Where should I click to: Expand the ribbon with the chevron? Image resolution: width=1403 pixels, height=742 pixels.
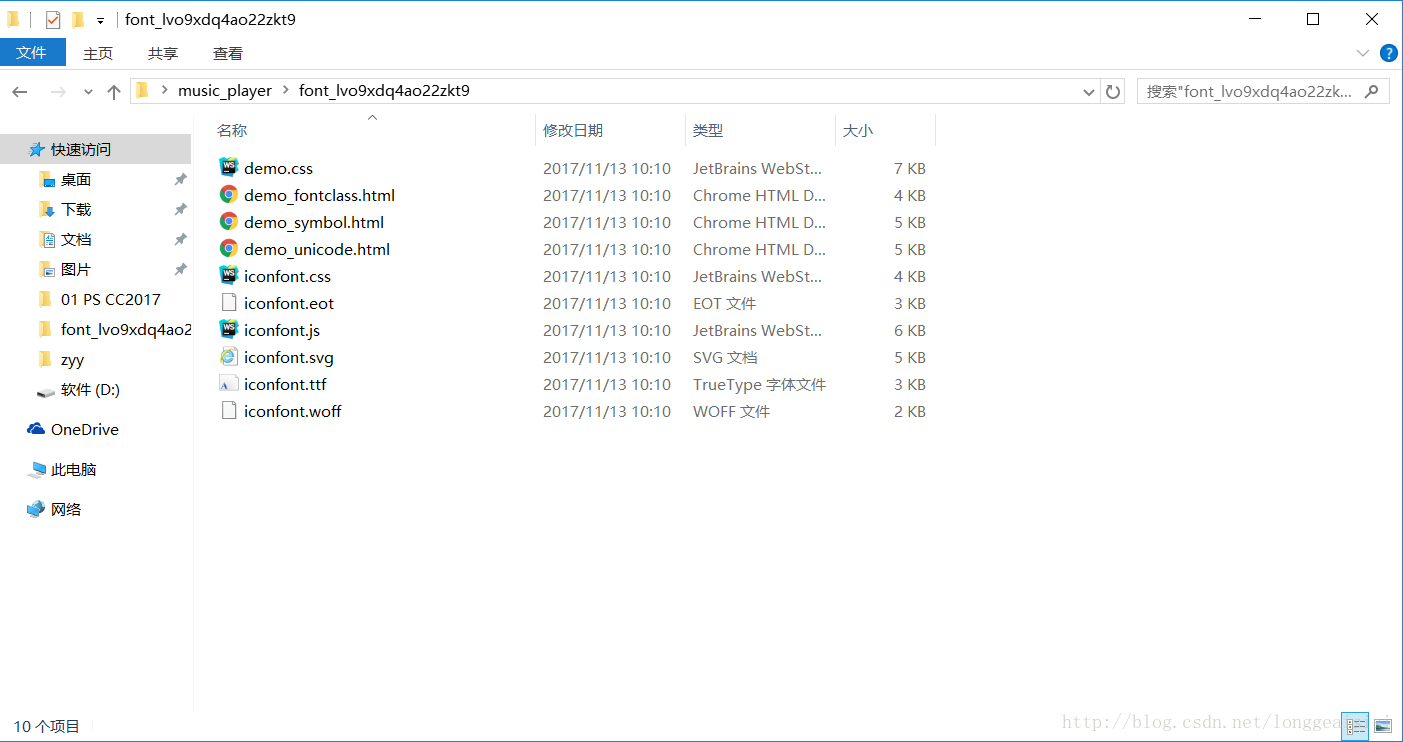tap(1362, 53)
